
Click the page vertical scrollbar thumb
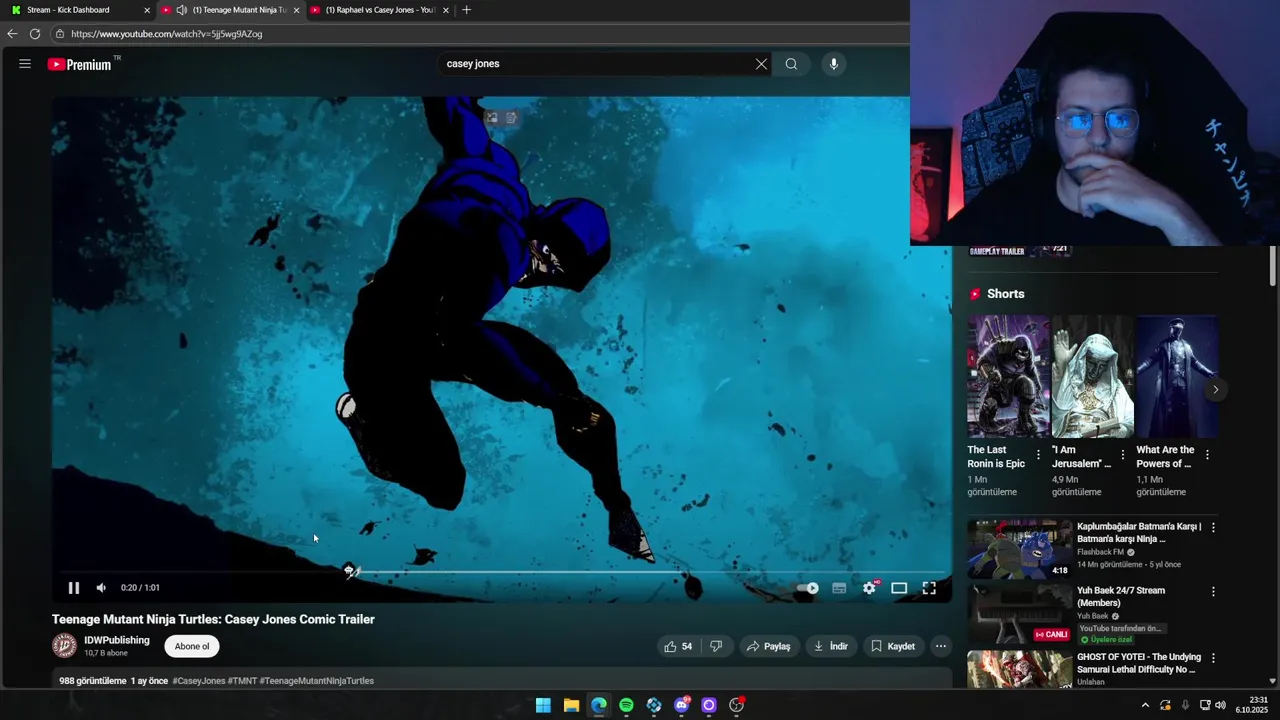click(x=1272, y=265)
